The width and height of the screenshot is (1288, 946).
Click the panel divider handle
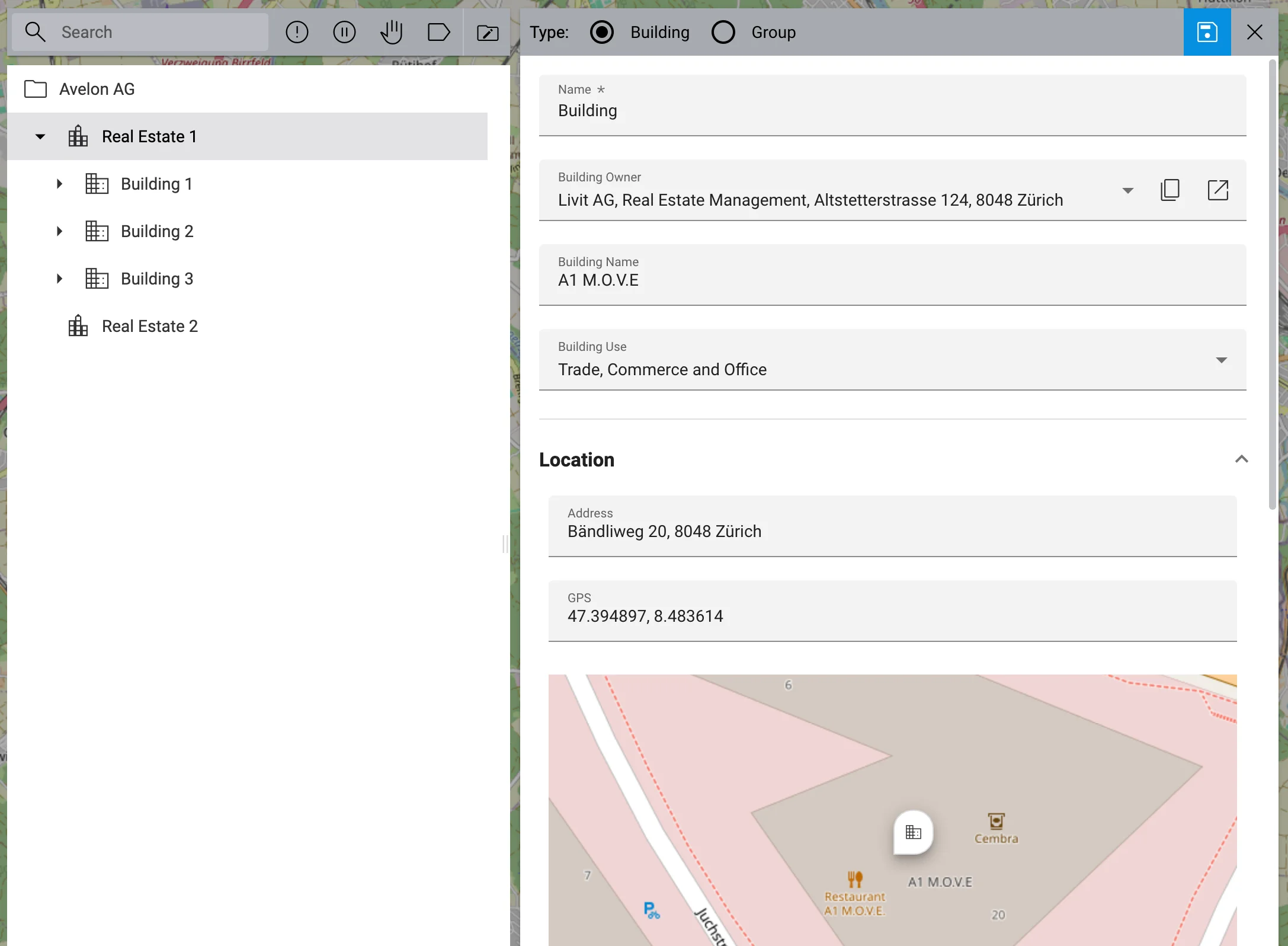click(505, 544)
